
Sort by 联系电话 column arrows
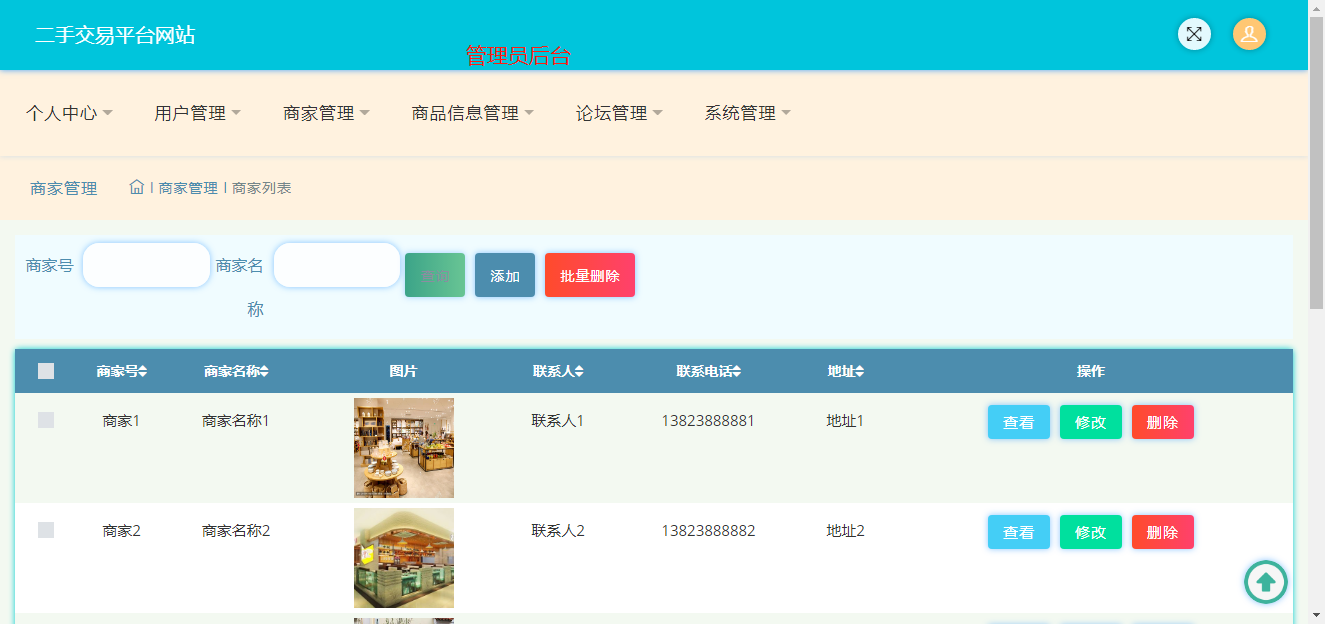[x=737, y=372]
